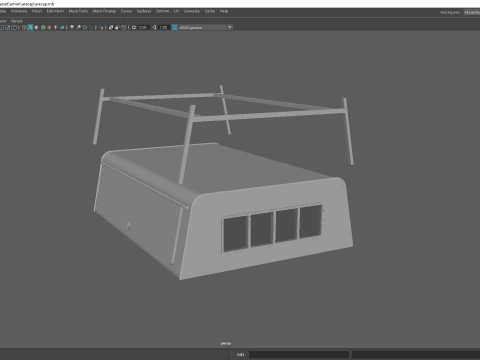Enable smooth shade all mode
Image resolution: width=480 pixels, height=360 pixels.
30,27
